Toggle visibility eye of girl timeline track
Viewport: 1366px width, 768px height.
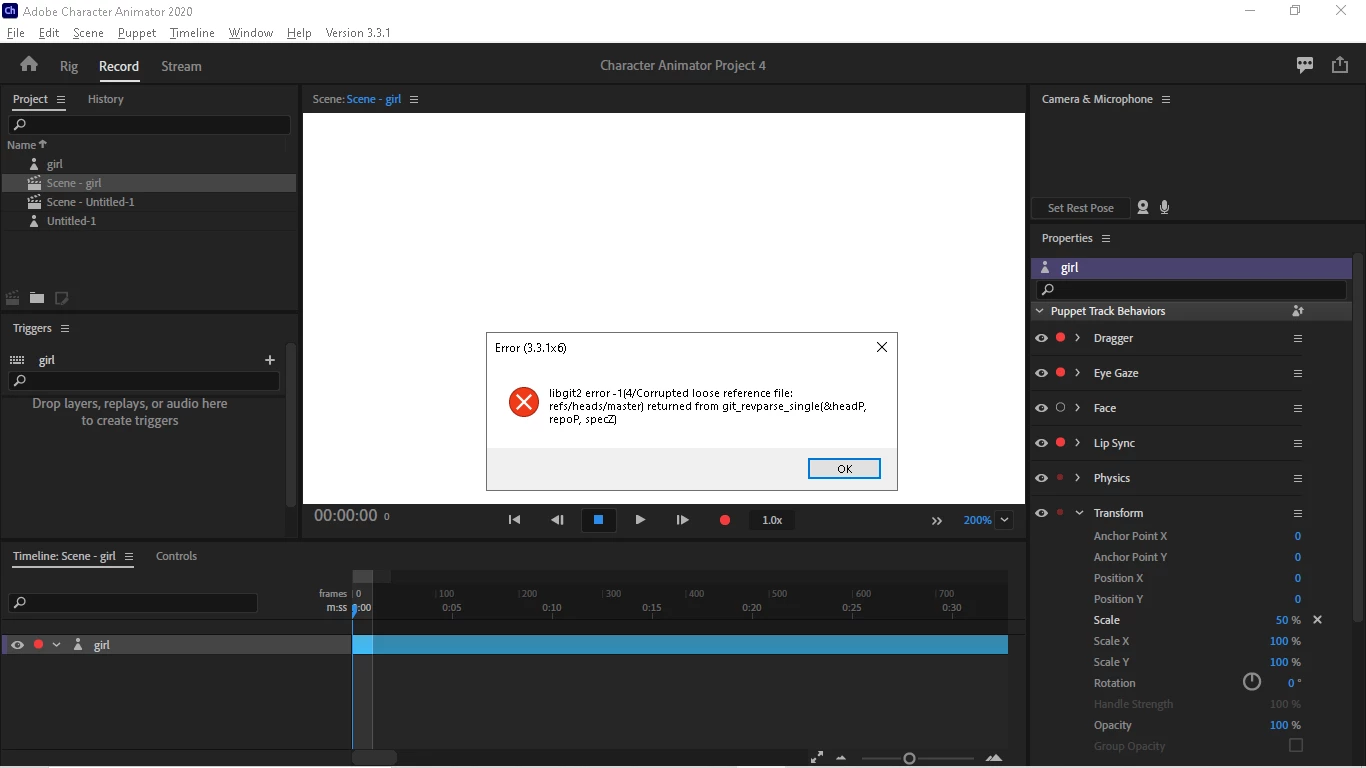click(x=17, y=645)
